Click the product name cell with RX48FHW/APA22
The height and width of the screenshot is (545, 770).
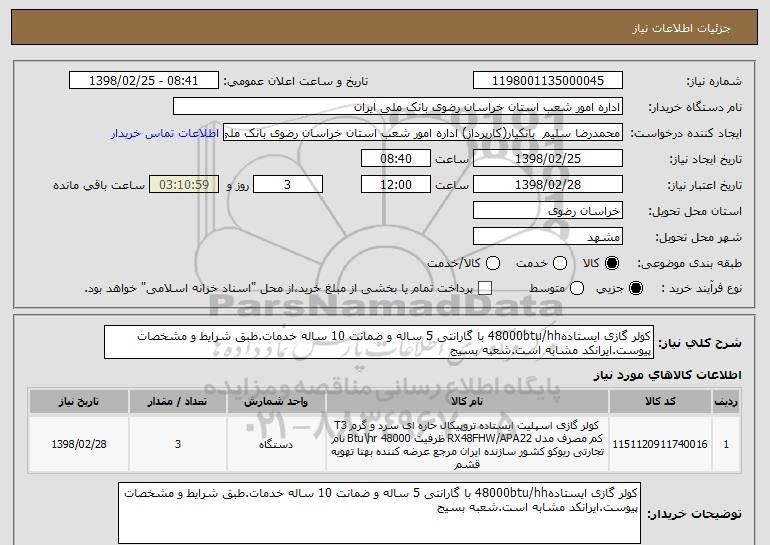[x=467, y=444]
